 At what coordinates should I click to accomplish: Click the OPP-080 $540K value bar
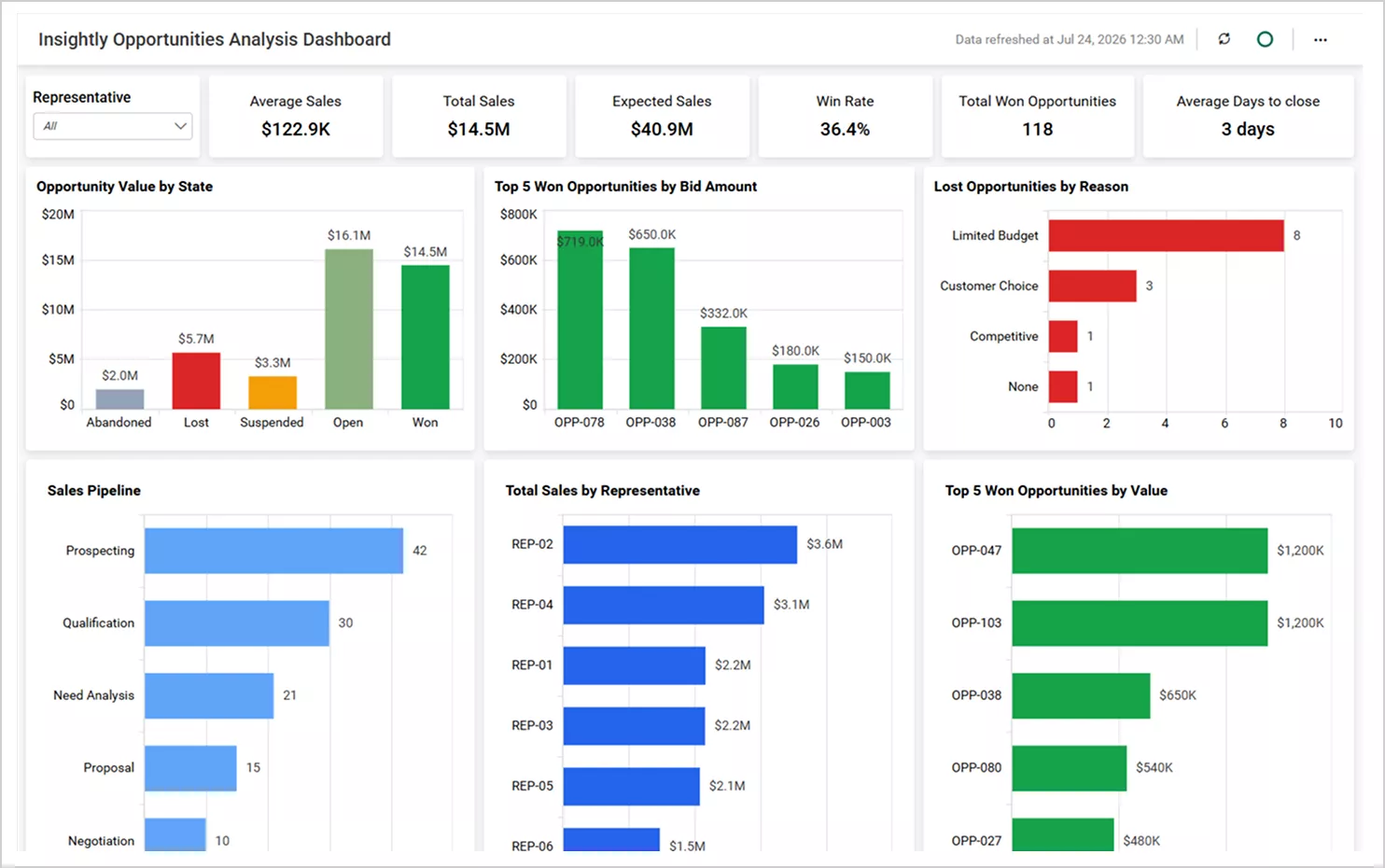[x=1070, y=768]
